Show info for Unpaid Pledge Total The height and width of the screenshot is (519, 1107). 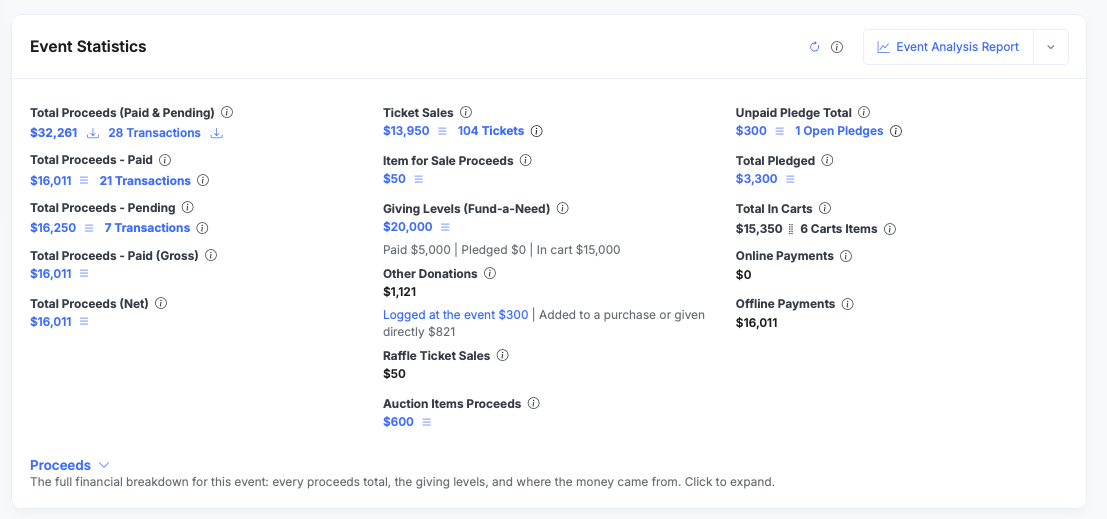click(x=864, y=112)
